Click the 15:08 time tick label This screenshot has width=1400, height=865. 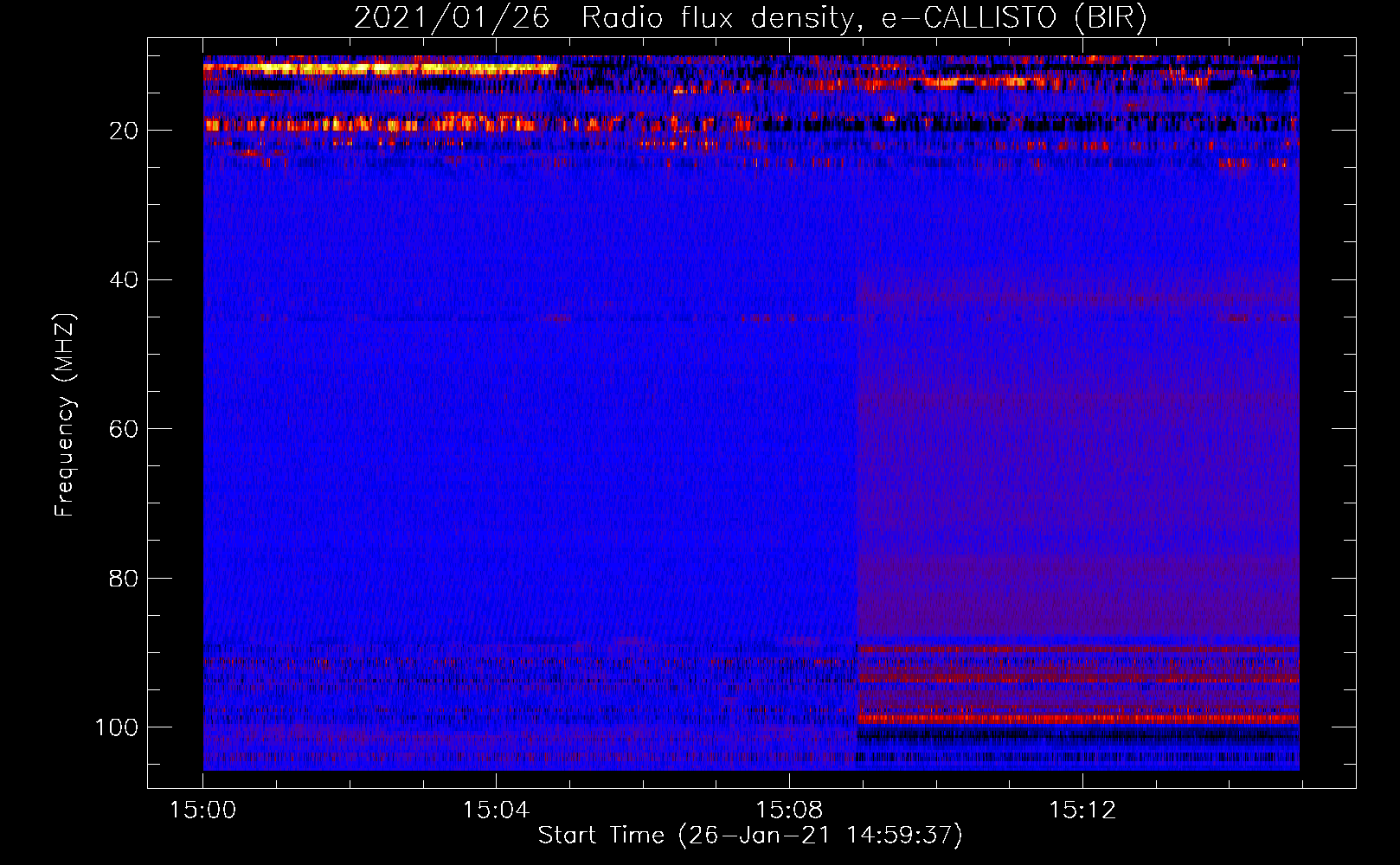tap(789, 811)
